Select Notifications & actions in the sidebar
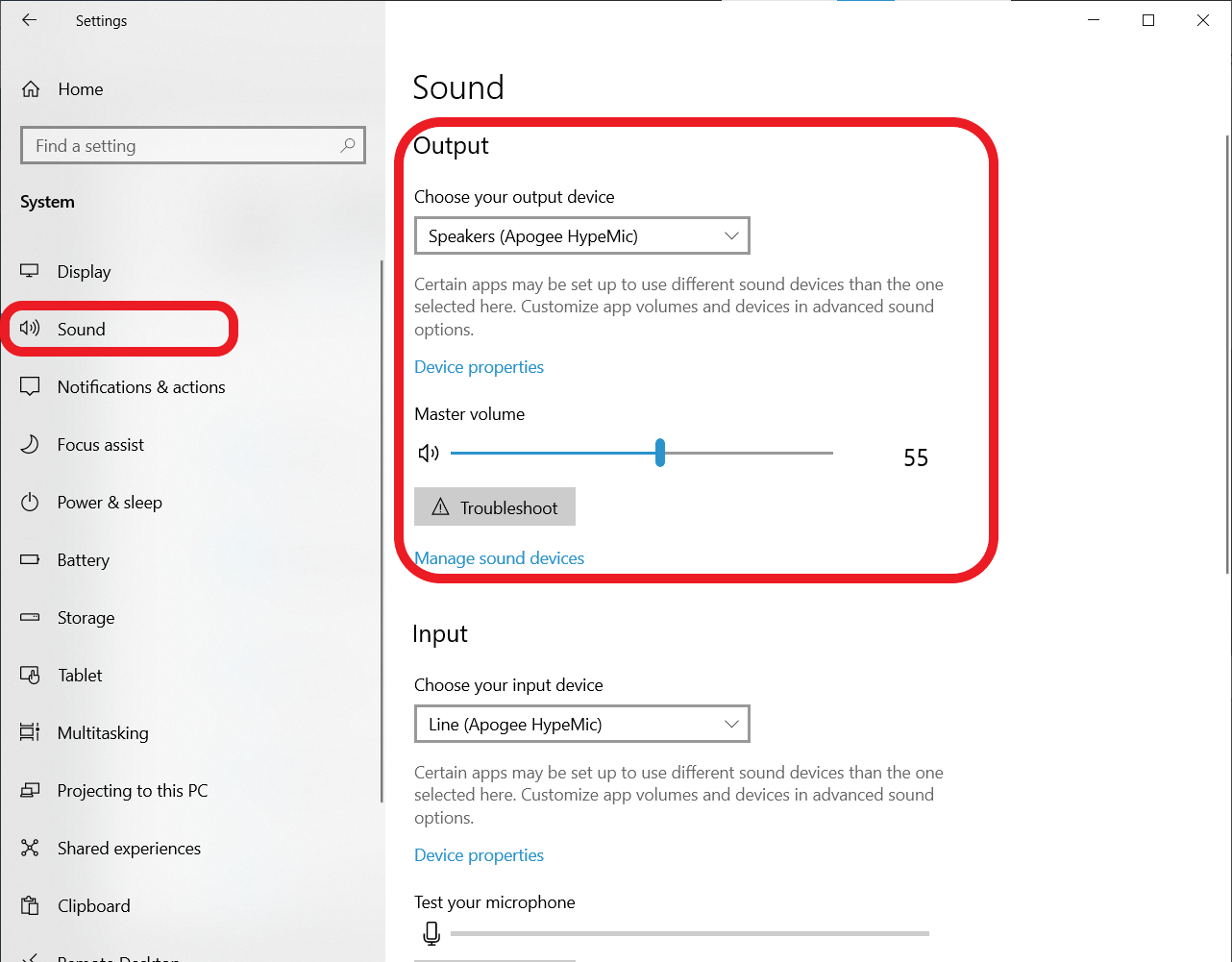The height and width of the screenshot is (962, 1232). (139, 386)
